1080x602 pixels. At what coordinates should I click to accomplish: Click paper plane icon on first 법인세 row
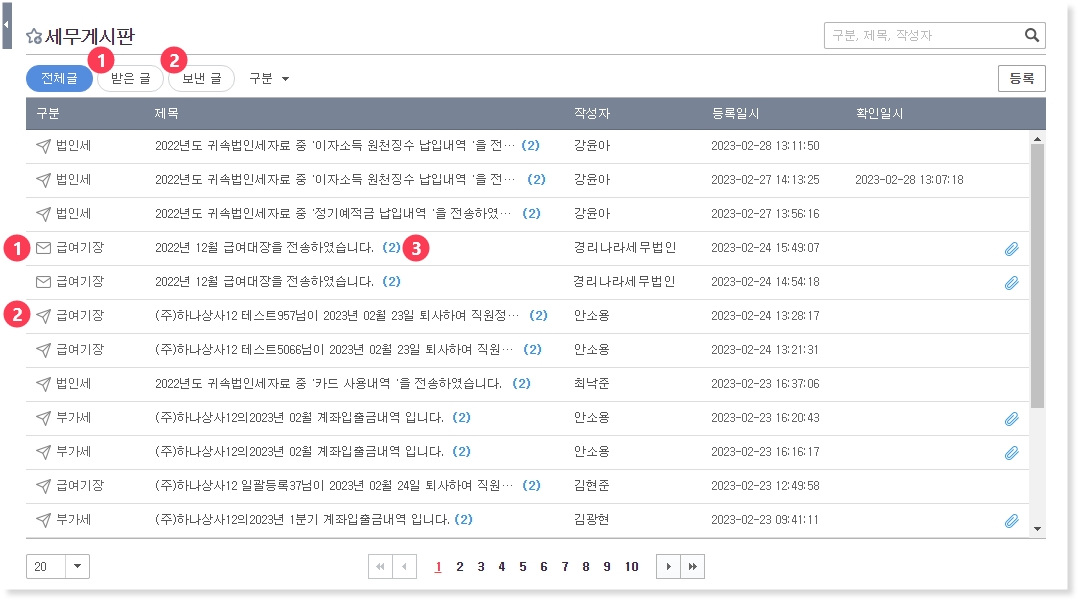point(43,146)
